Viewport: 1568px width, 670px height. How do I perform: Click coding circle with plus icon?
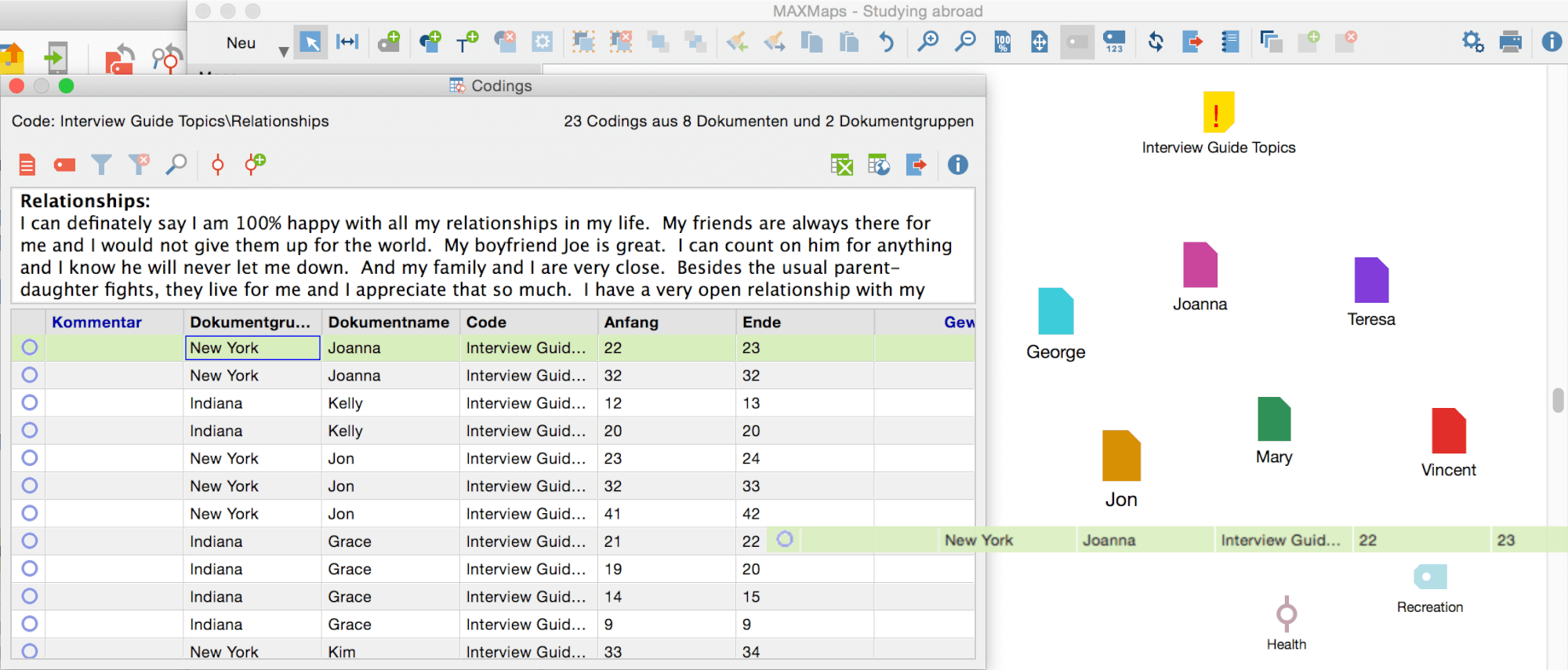pos(255,164)
